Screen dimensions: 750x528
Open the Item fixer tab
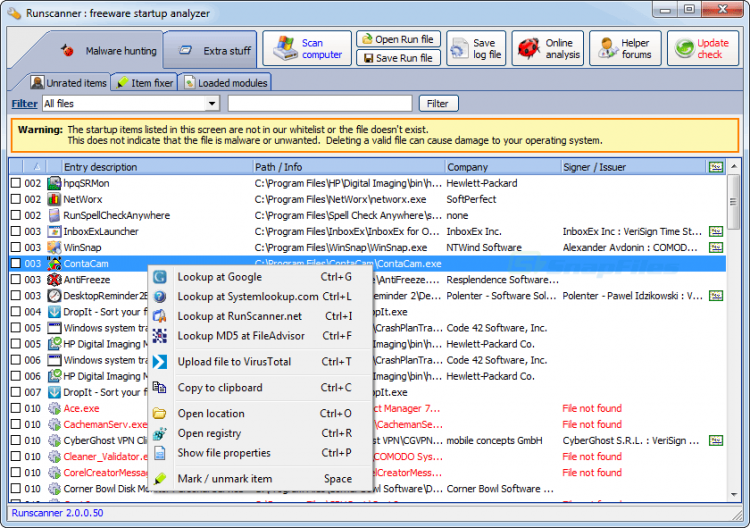coord(144,83)
